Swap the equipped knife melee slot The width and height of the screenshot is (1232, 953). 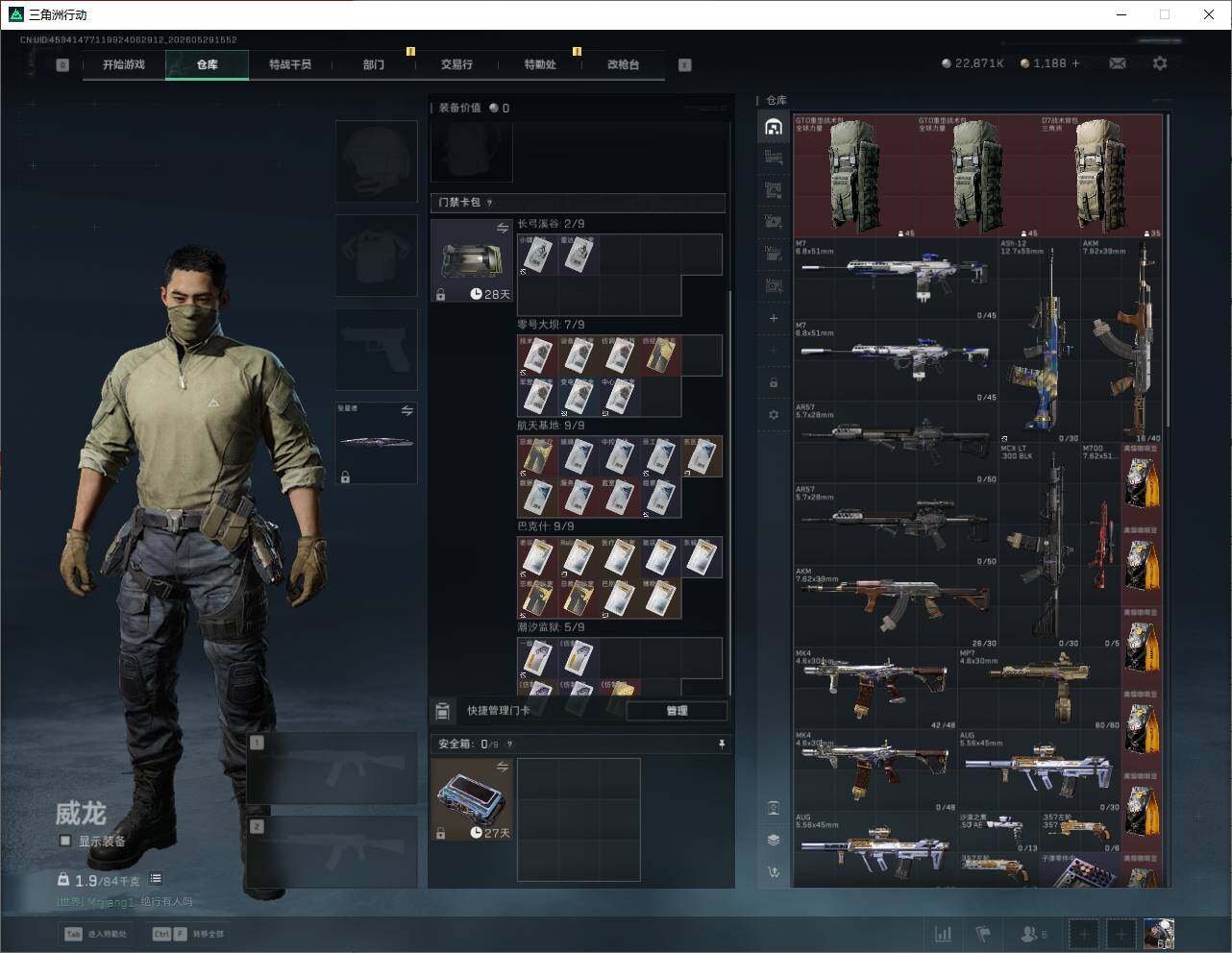pyautogui.click(x=407, y=411)
